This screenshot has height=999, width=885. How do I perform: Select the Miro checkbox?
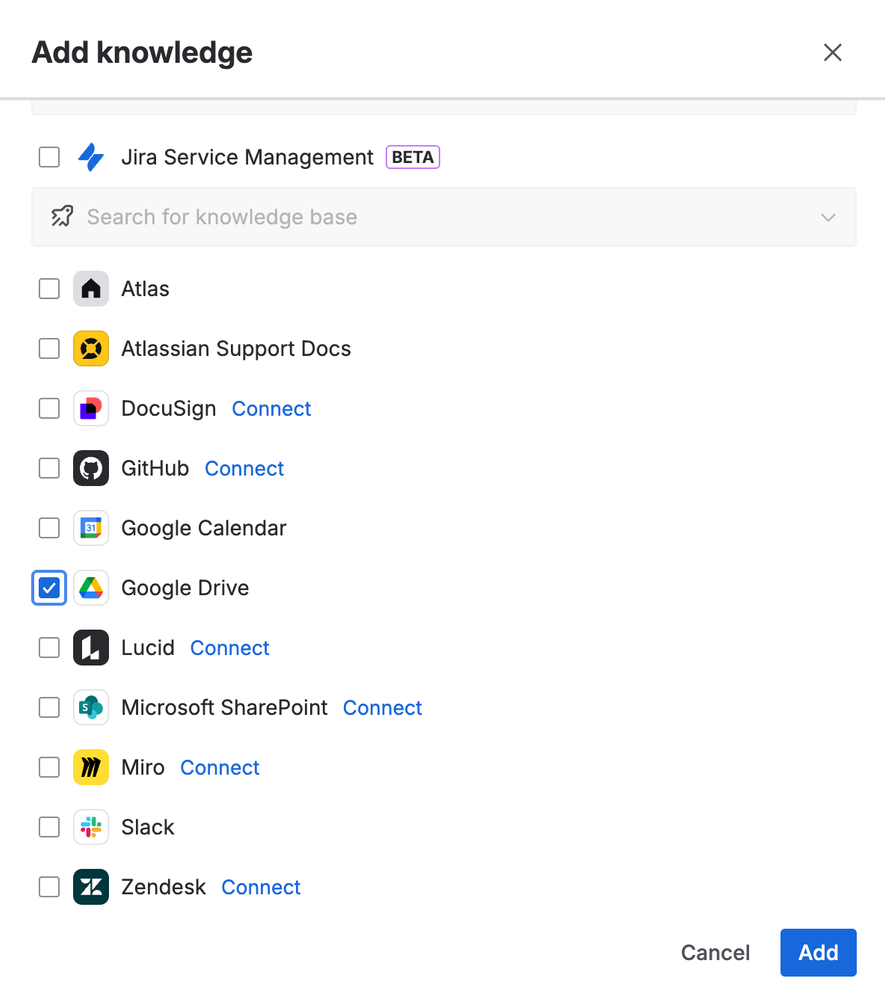tap(49, 767)
